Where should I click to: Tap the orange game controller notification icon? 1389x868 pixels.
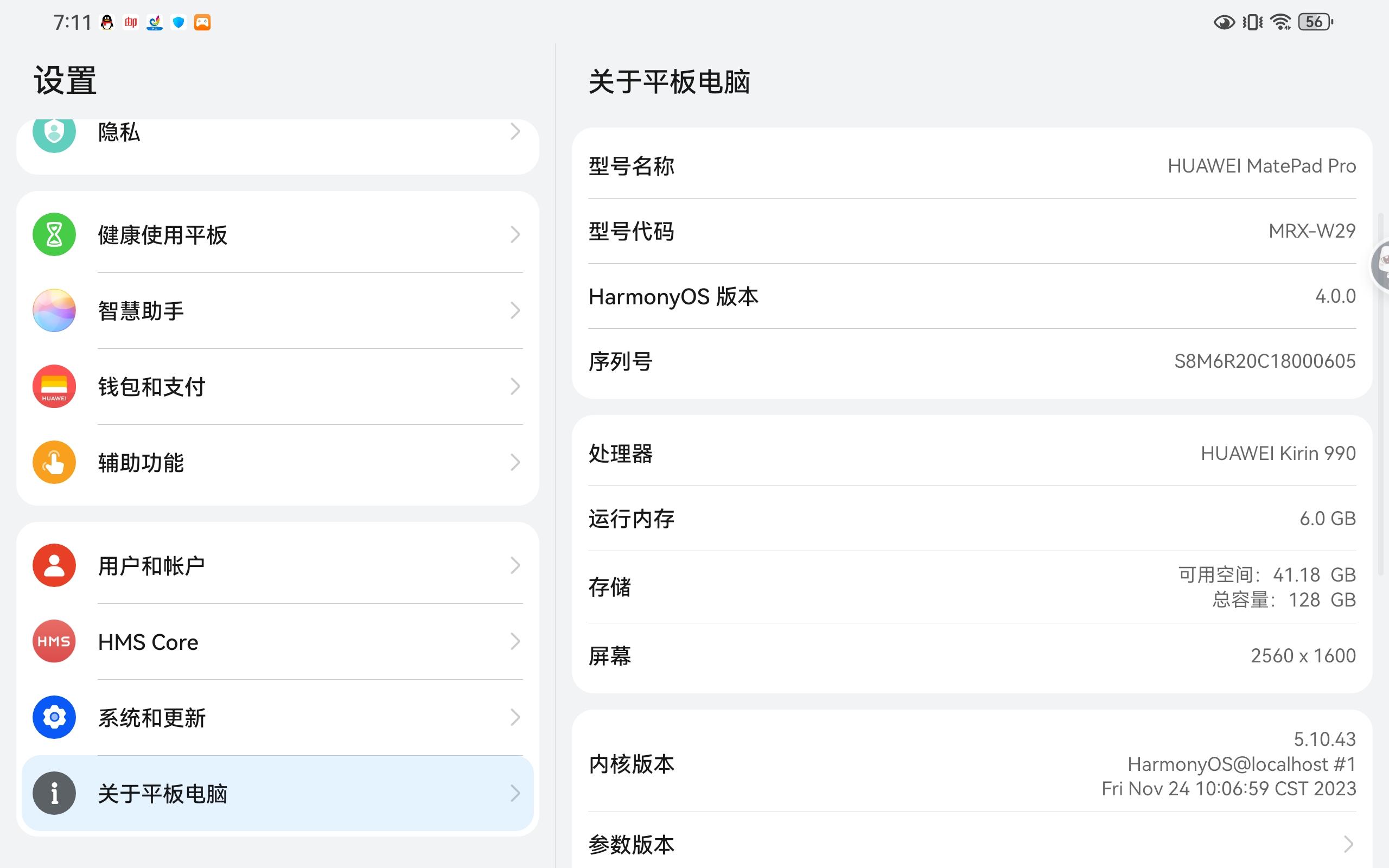pos(202,22)
